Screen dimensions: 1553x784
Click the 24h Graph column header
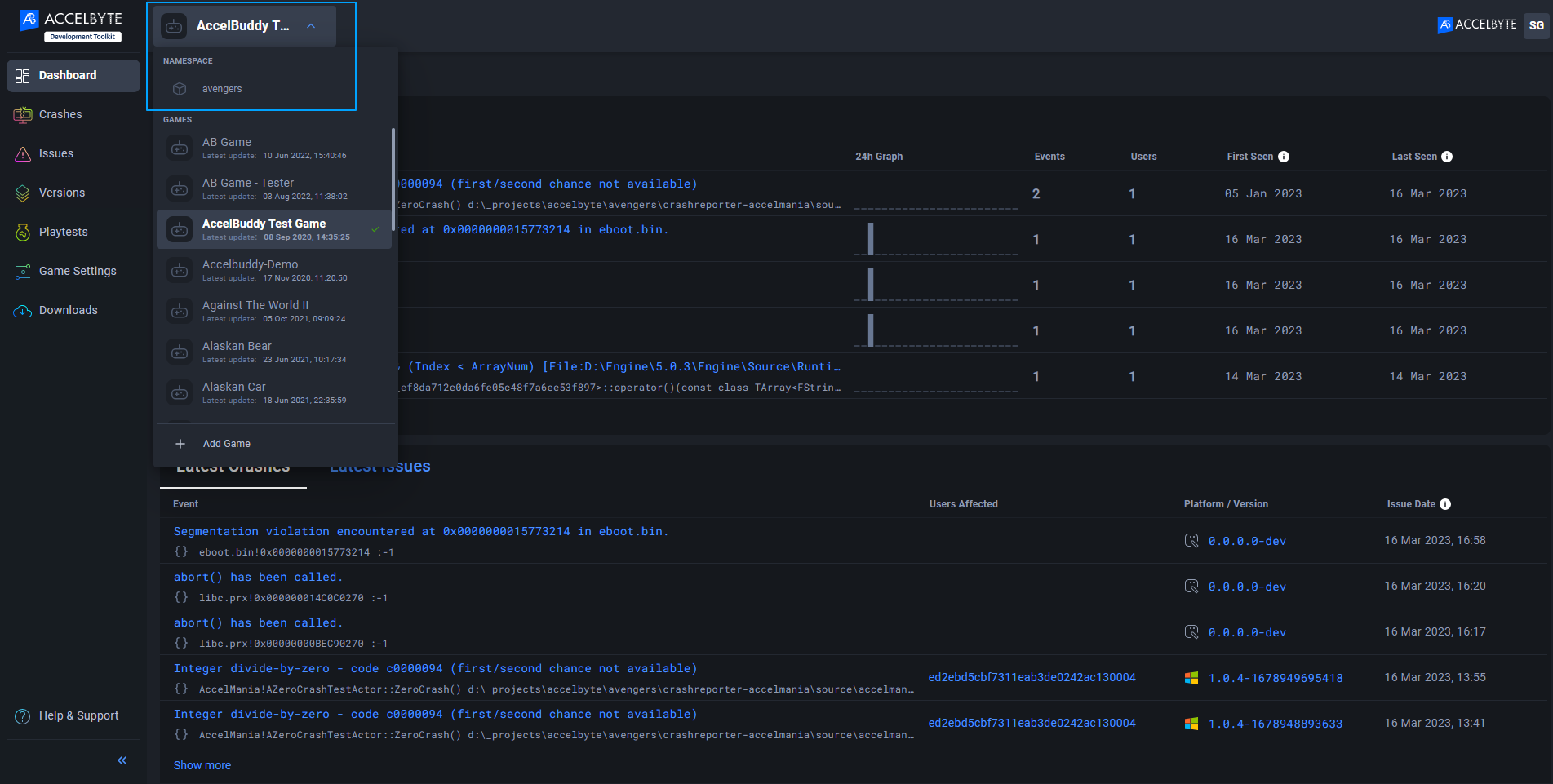click(879, 157)
